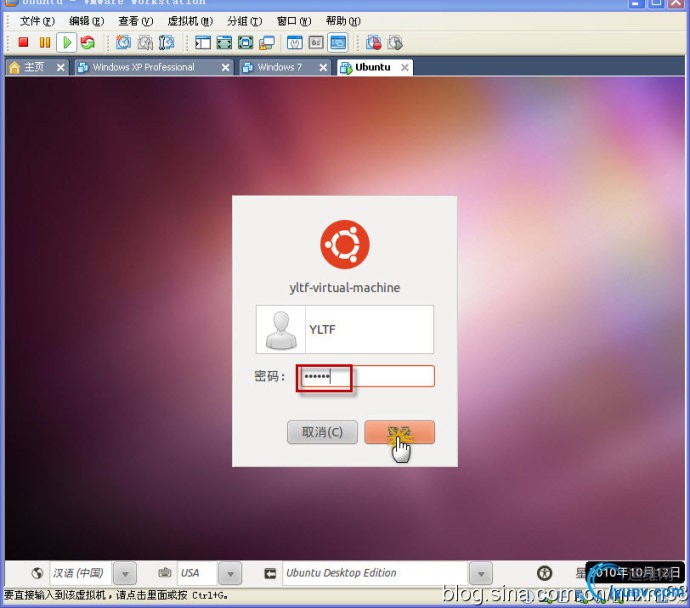The width and height of the screenshot is (690, 608).
Task: Click the green Power On play icon
Action: (67, 42)
